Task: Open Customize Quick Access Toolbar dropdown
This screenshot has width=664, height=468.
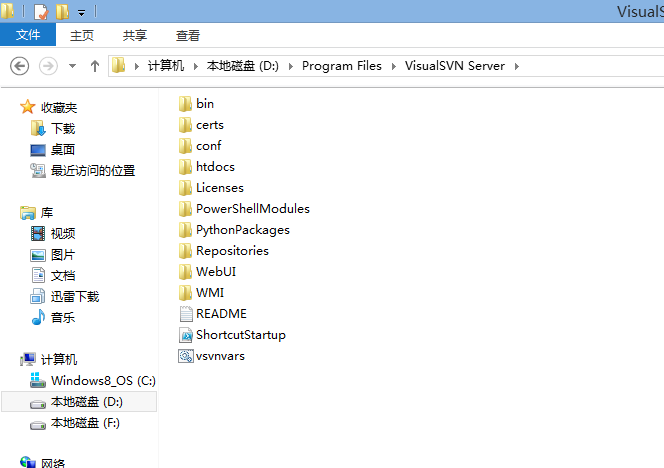Action: (x=81, y=13)
